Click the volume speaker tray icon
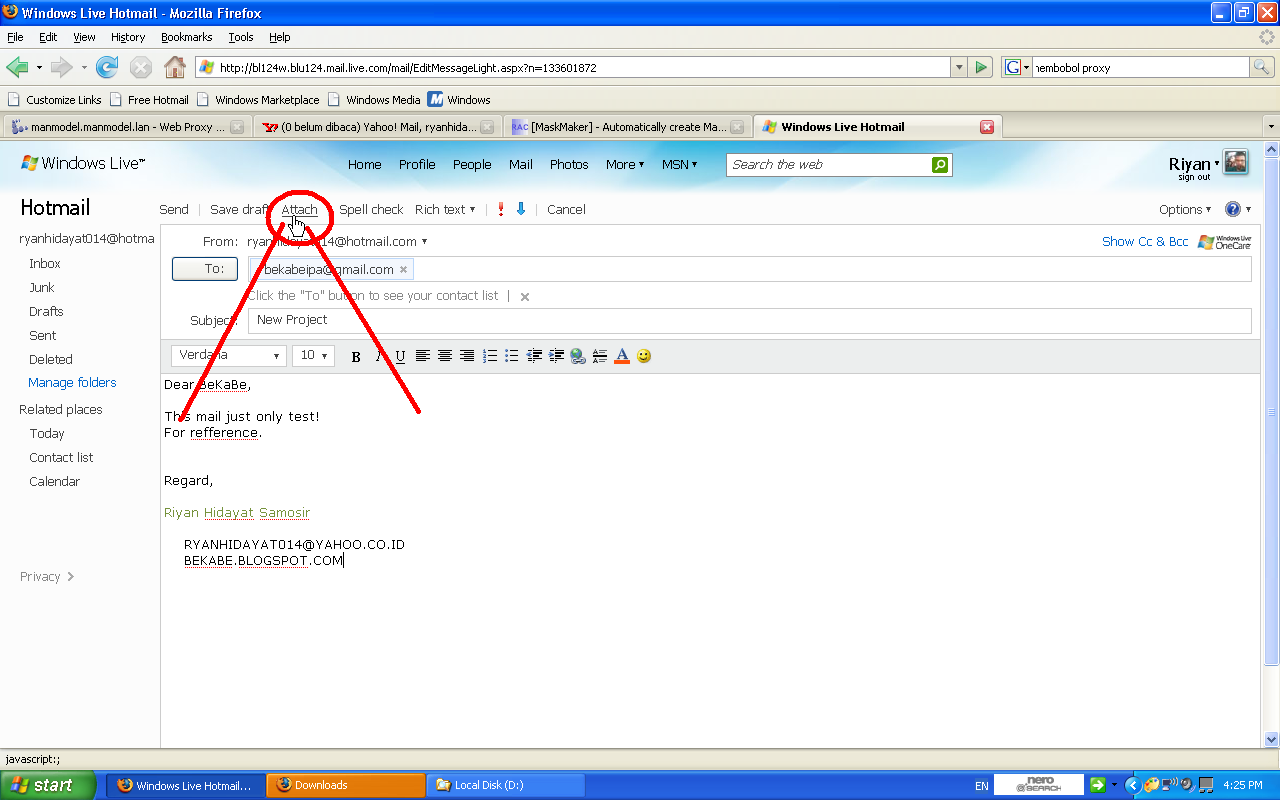 (1186, 785)
